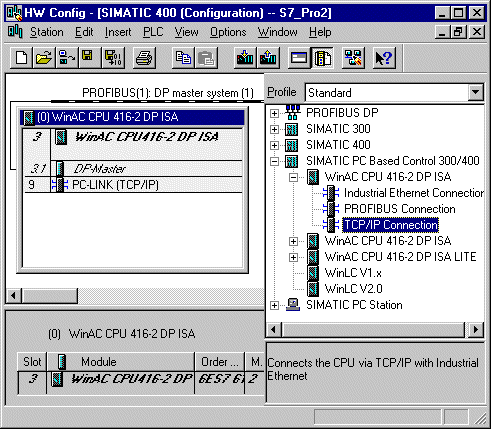Click the Save and Compile icon
The image size is (491, 429).
coord(113,58)
